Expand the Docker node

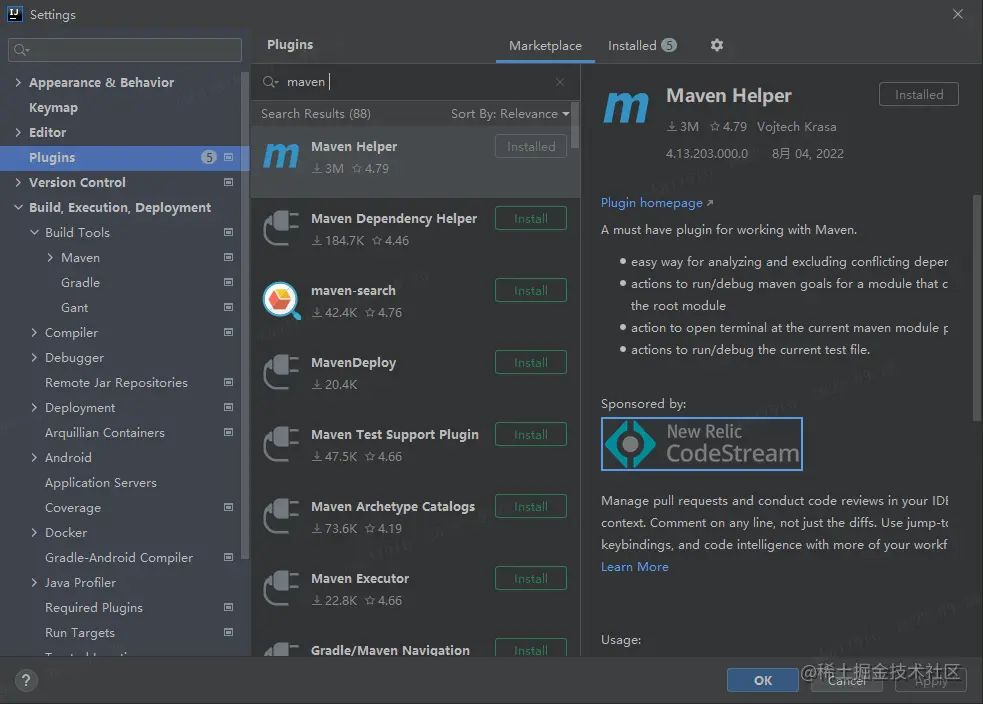point(34,532)
